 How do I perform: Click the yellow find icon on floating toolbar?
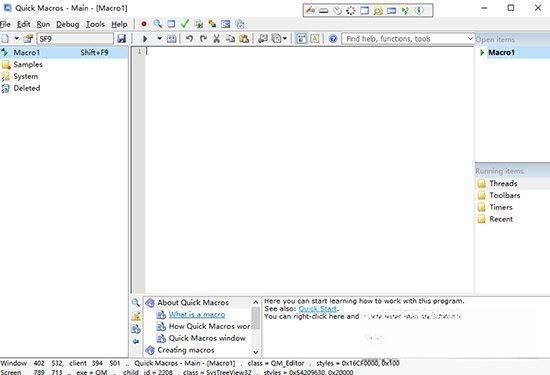click(x=378, y=11)
